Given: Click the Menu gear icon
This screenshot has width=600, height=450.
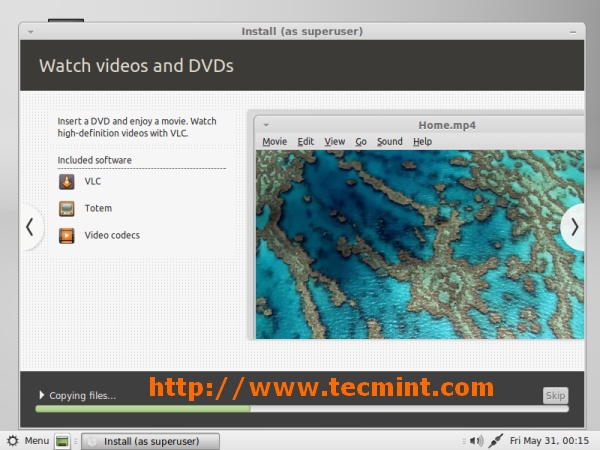Looking at the screenshot, I should [x=13, y=441].
